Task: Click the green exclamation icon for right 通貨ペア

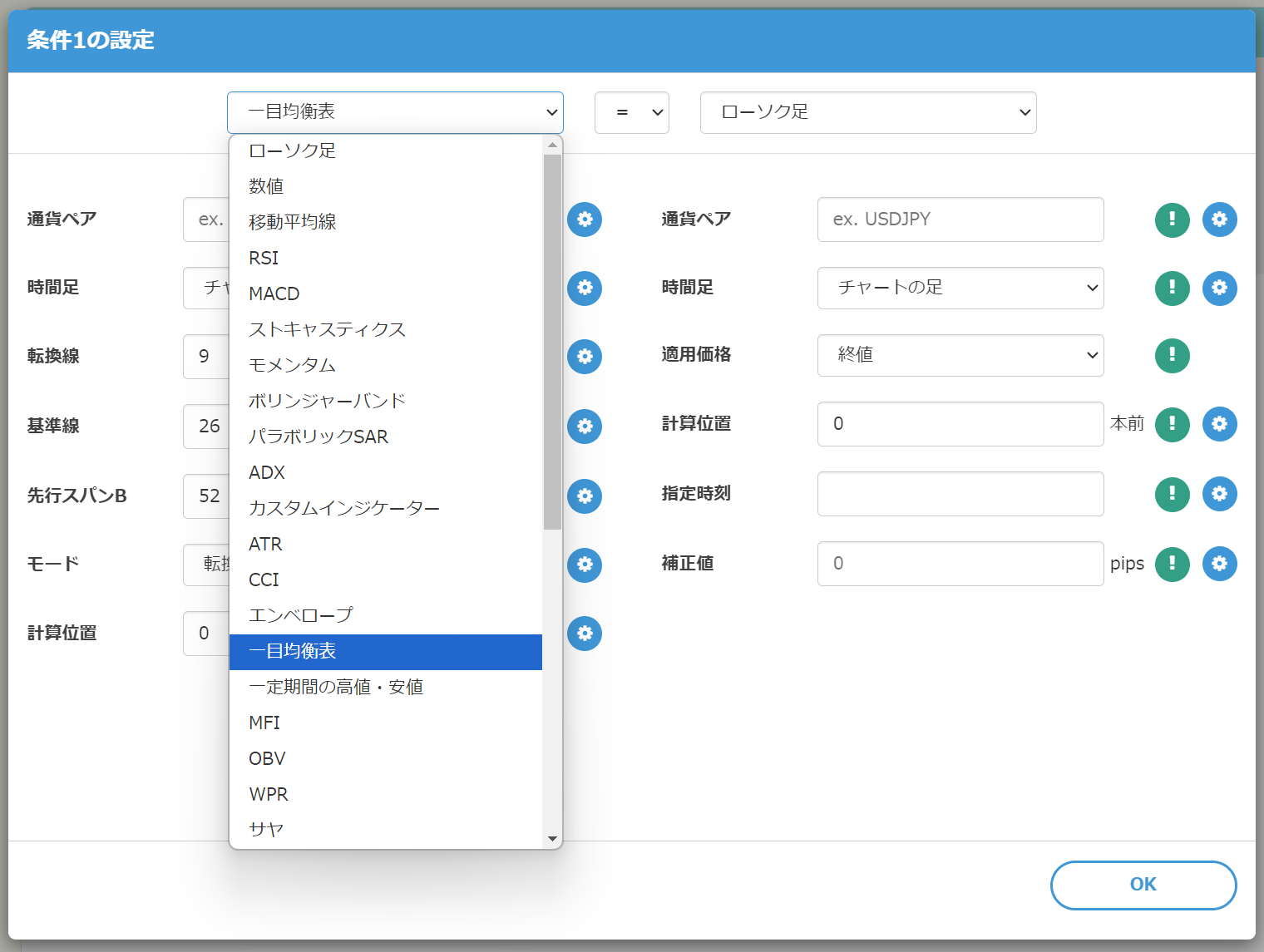Action: click(x=1172, y=220)
